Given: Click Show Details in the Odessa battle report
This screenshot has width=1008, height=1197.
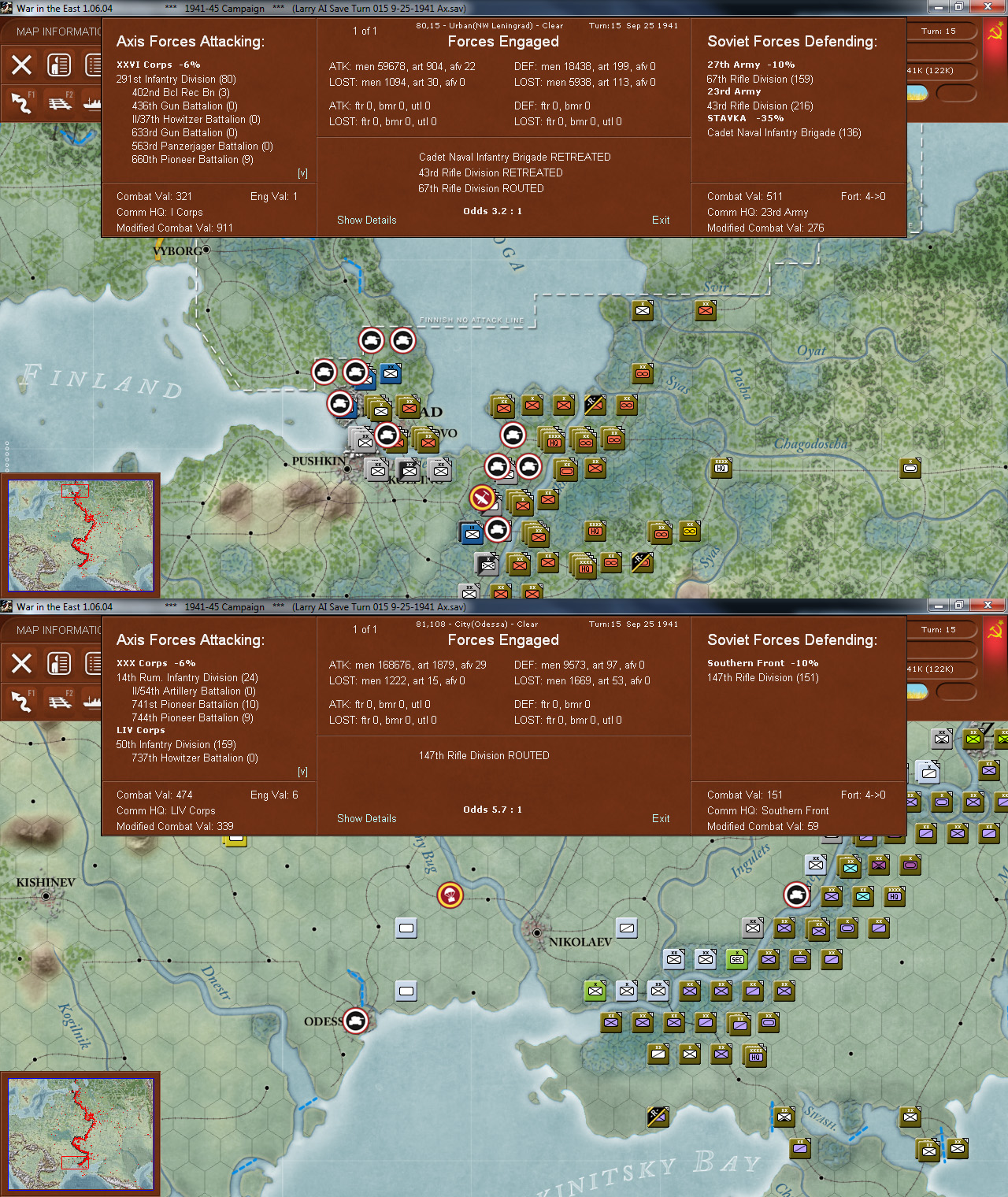Looking at the screenshot, I should click(x=366, y=818).
